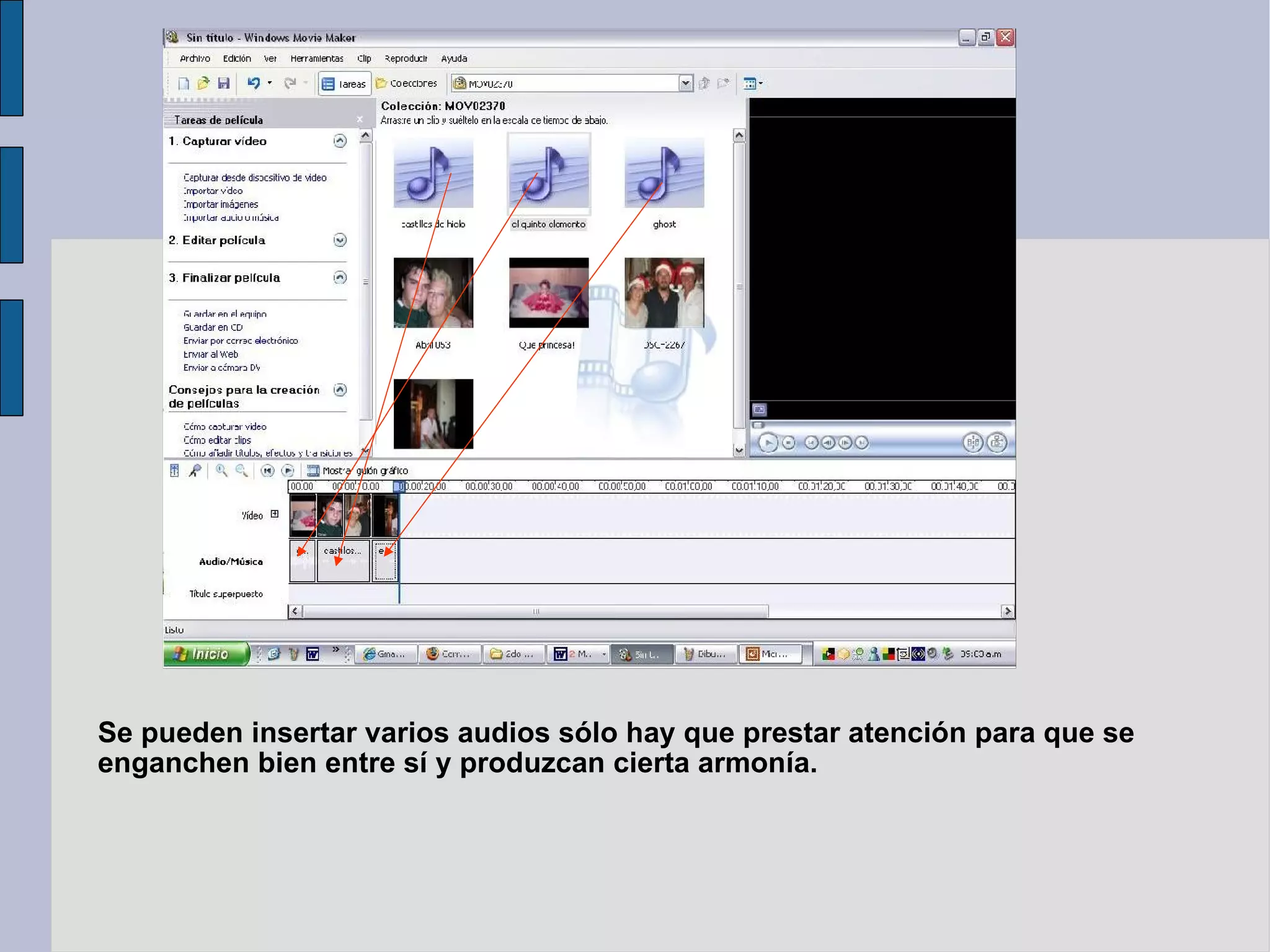Open the Views dropdown icon

pyautogui.click(x=753, y=83)
